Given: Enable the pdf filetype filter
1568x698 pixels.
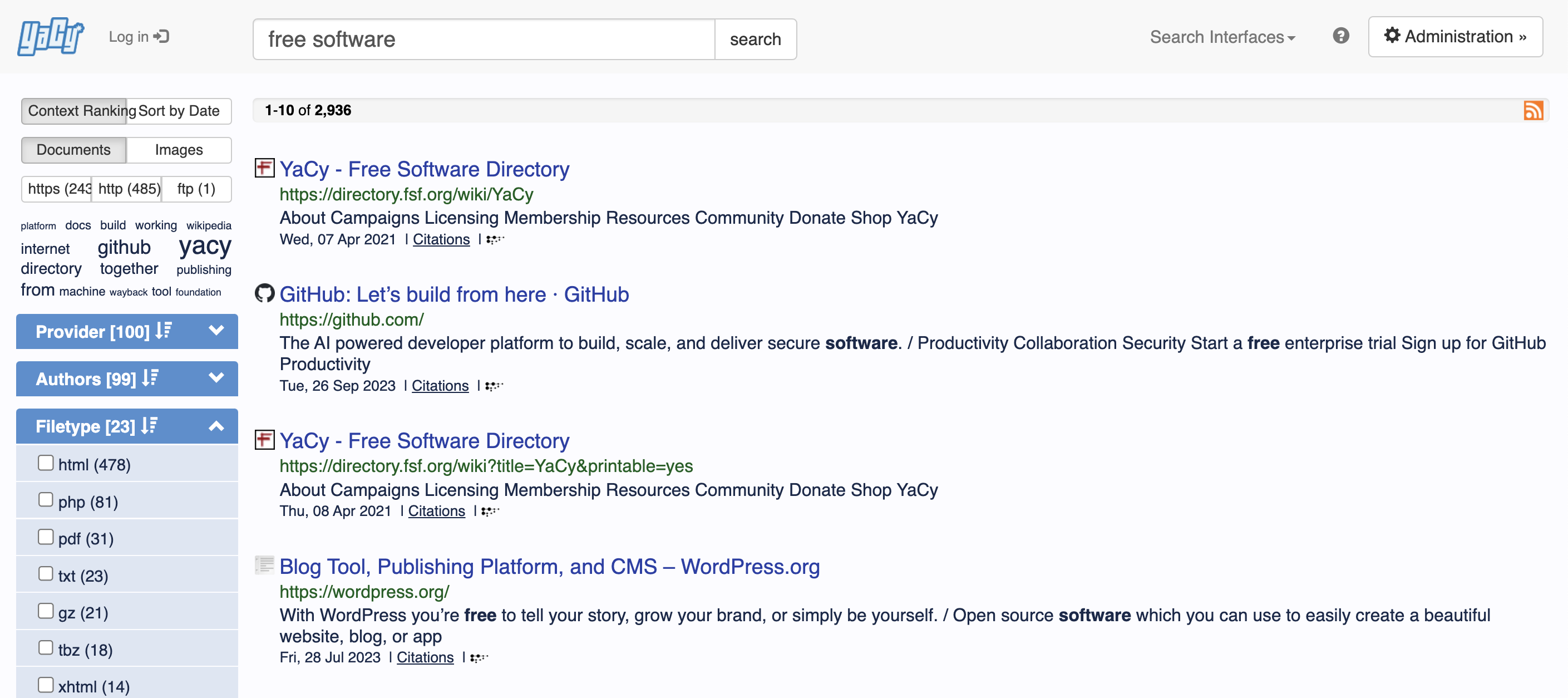Looking at the screenshot, I should point(46,537).
